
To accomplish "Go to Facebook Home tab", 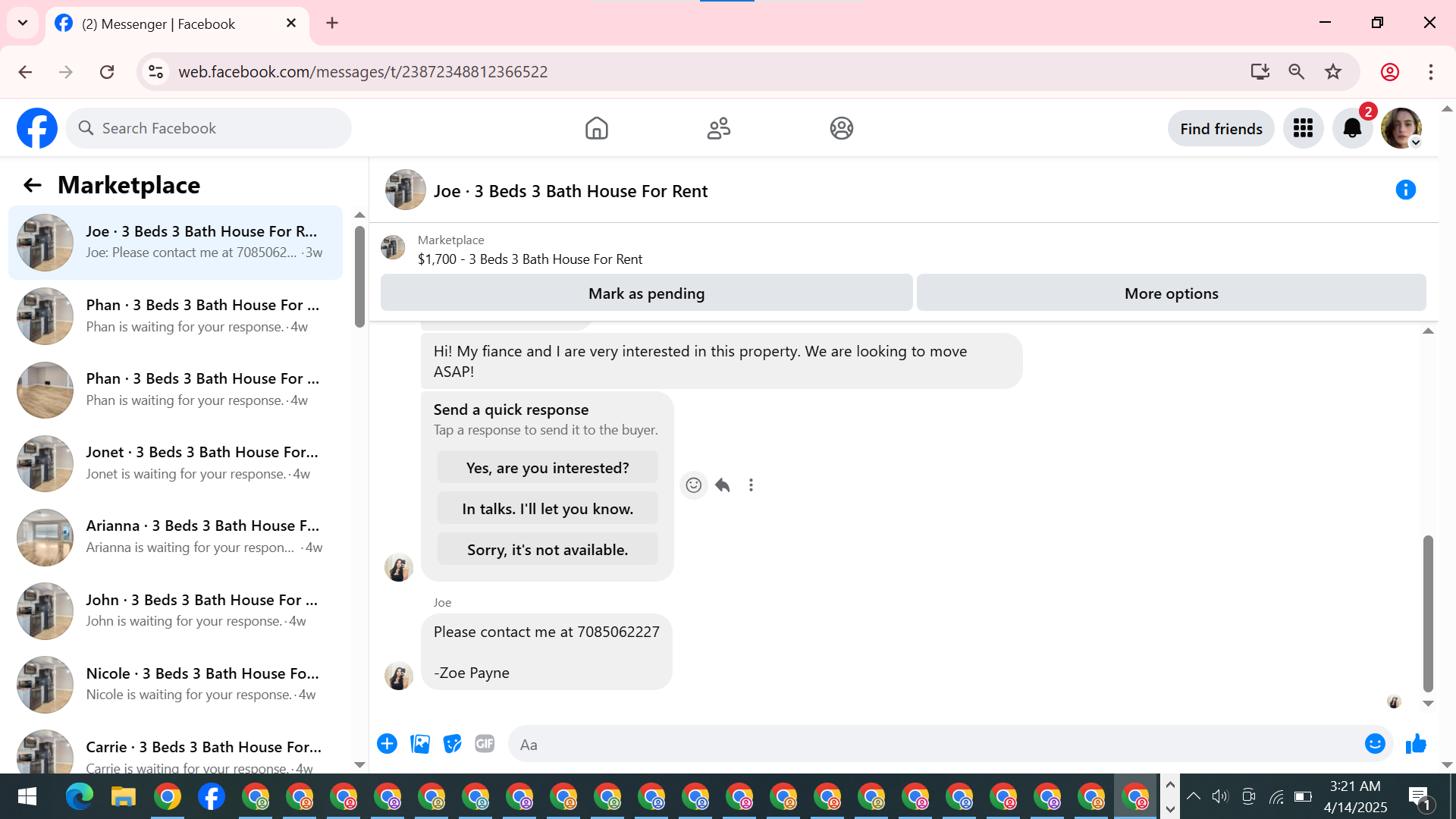I will [597, 128].
